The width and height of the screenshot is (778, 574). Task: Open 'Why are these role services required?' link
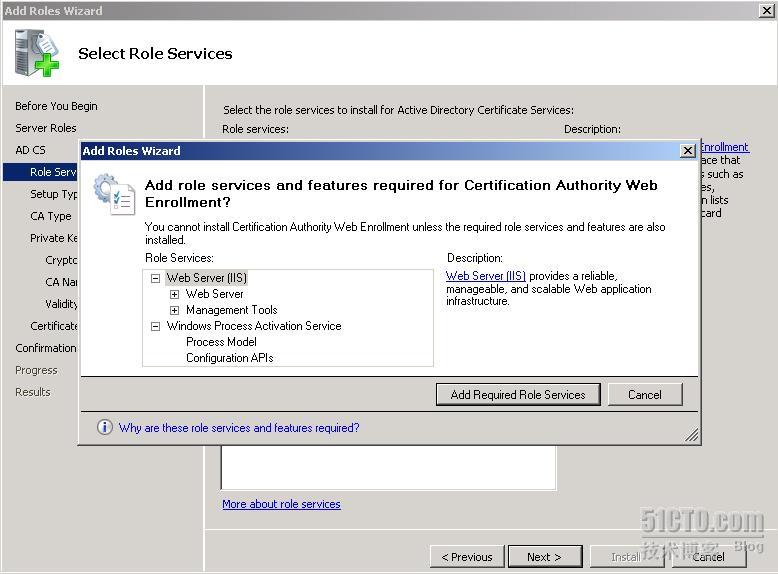tap(239, 428)
